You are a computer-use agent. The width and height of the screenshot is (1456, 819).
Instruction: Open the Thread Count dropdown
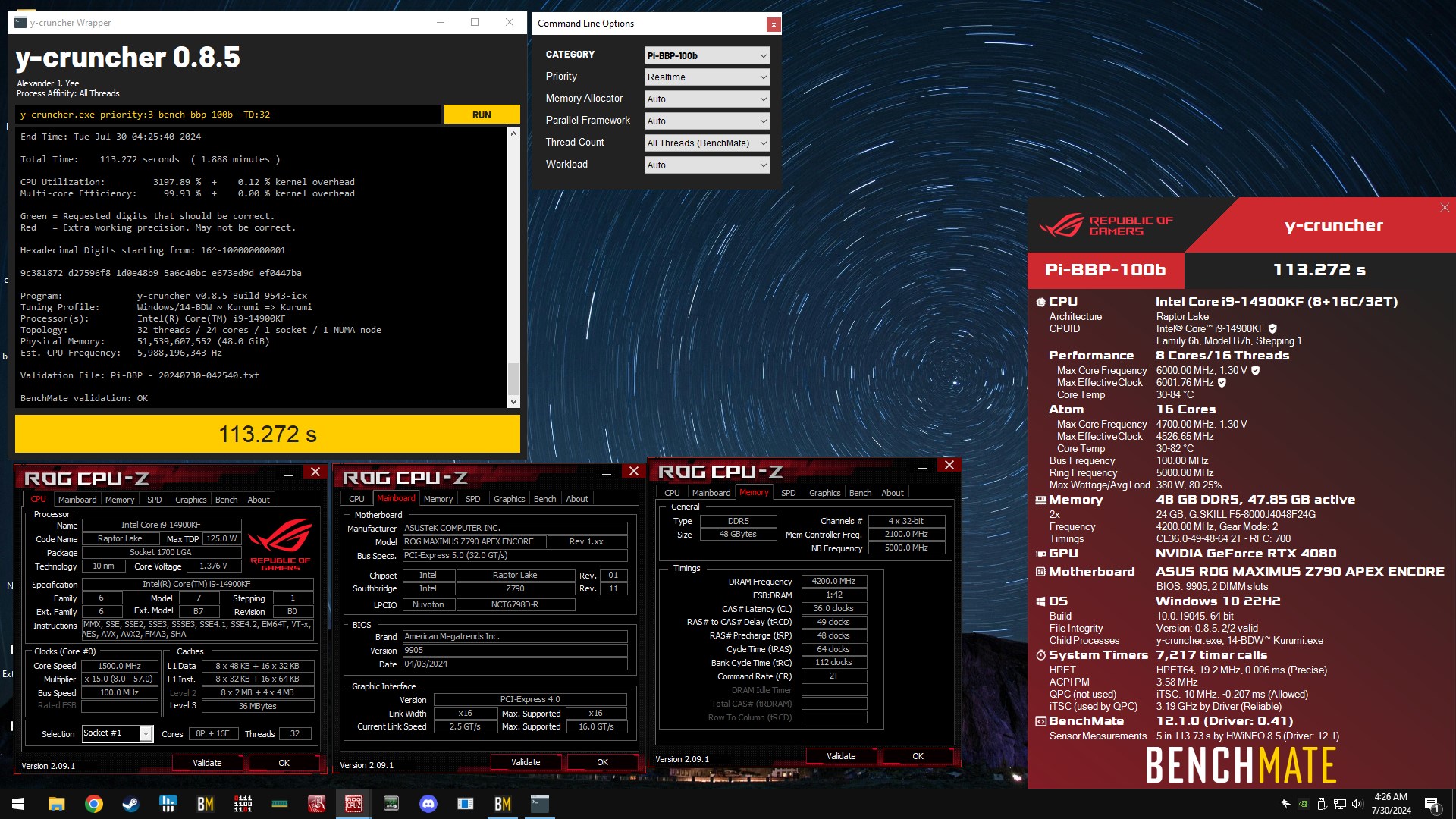[x=707, y=143]
